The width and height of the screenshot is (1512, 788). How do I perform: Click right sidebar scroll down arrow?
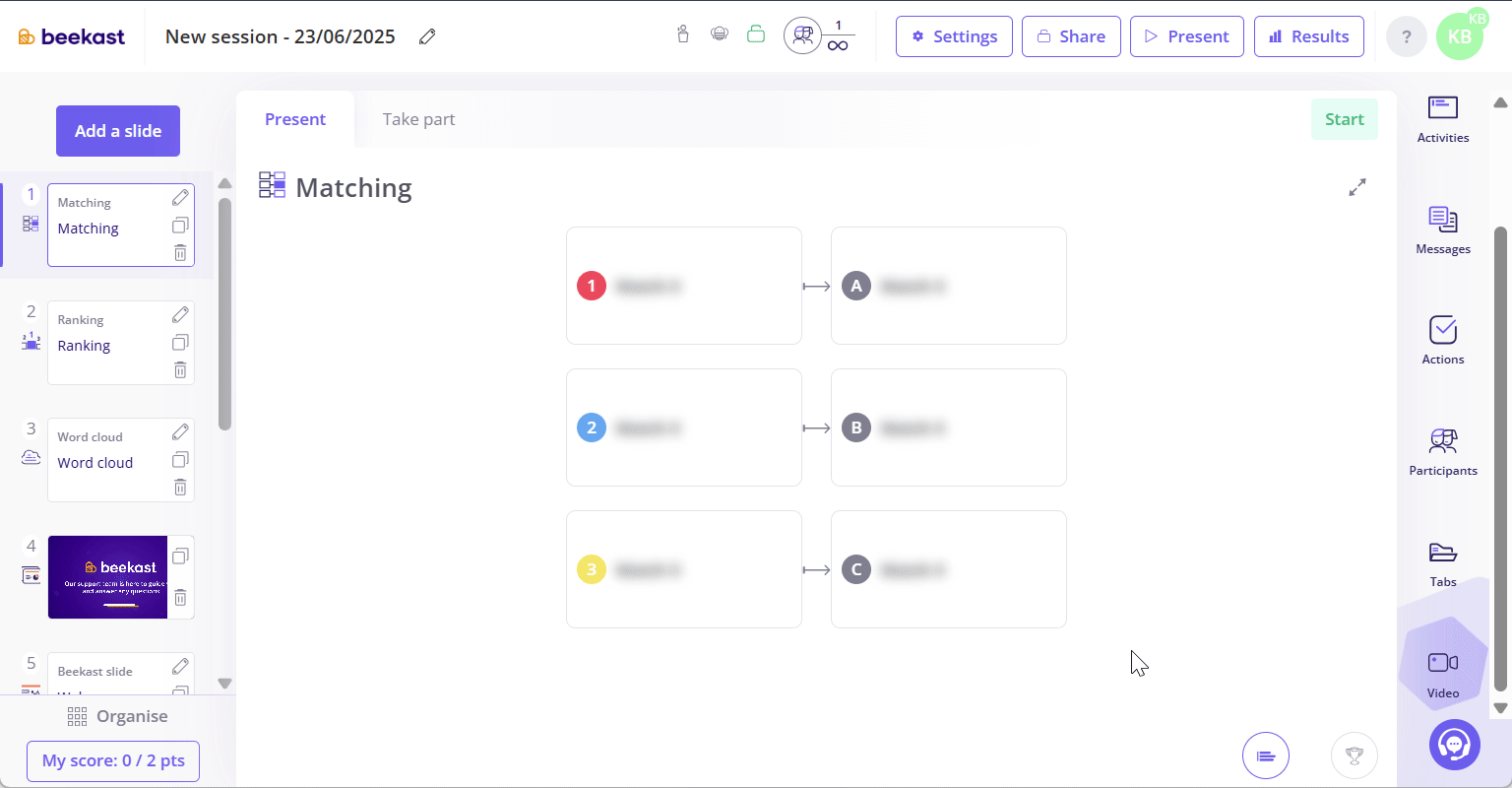click(x=1500, y=708)
